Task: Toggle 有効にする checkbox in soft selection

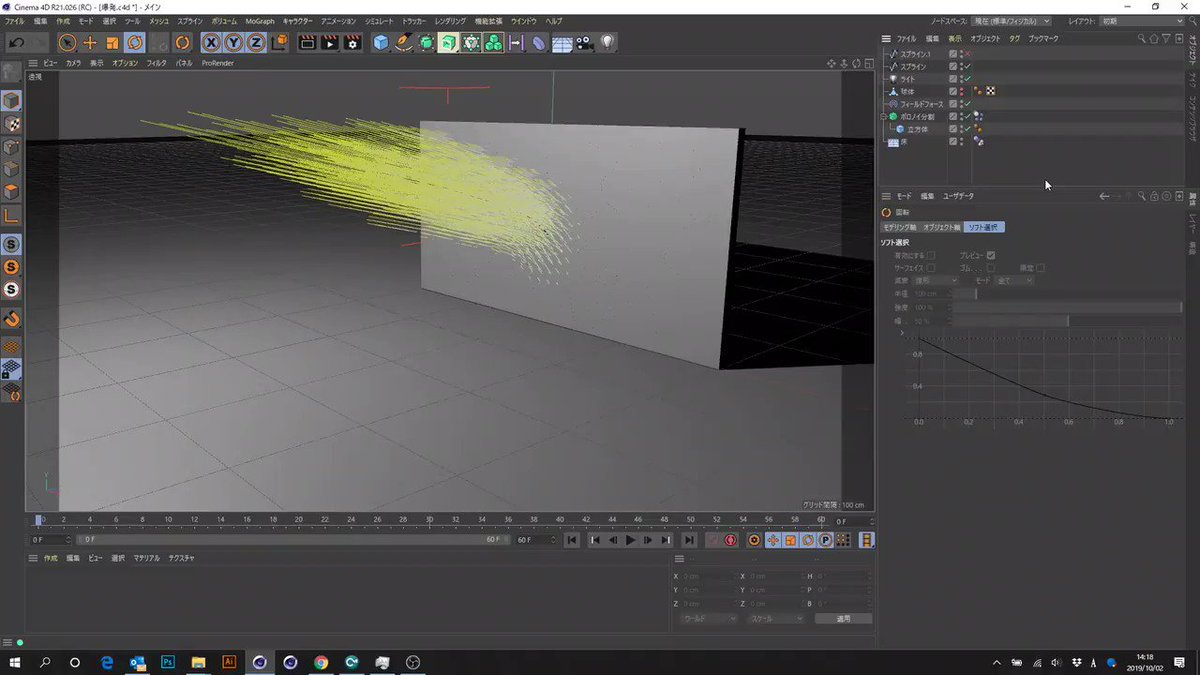Action: 931,255
